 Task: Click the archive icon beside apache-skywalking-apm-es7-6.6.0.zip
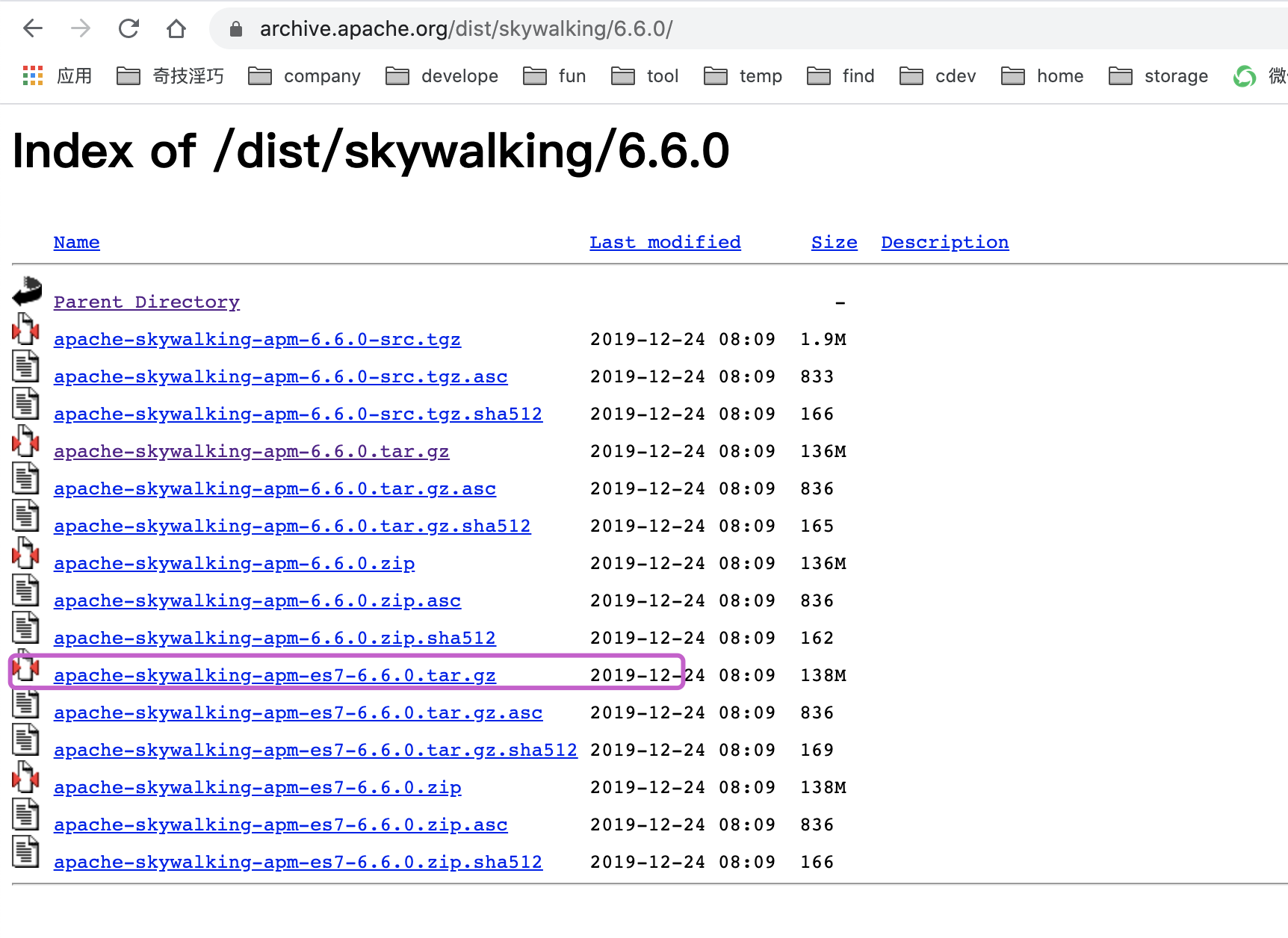25,777
